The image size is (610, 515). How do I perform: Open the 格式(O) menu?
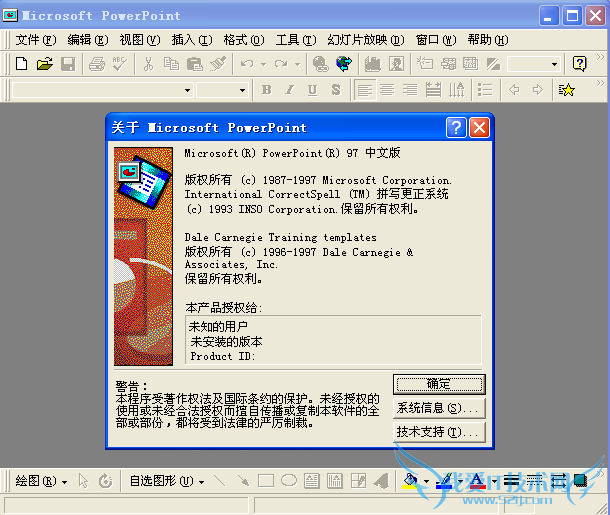point(244,40)
